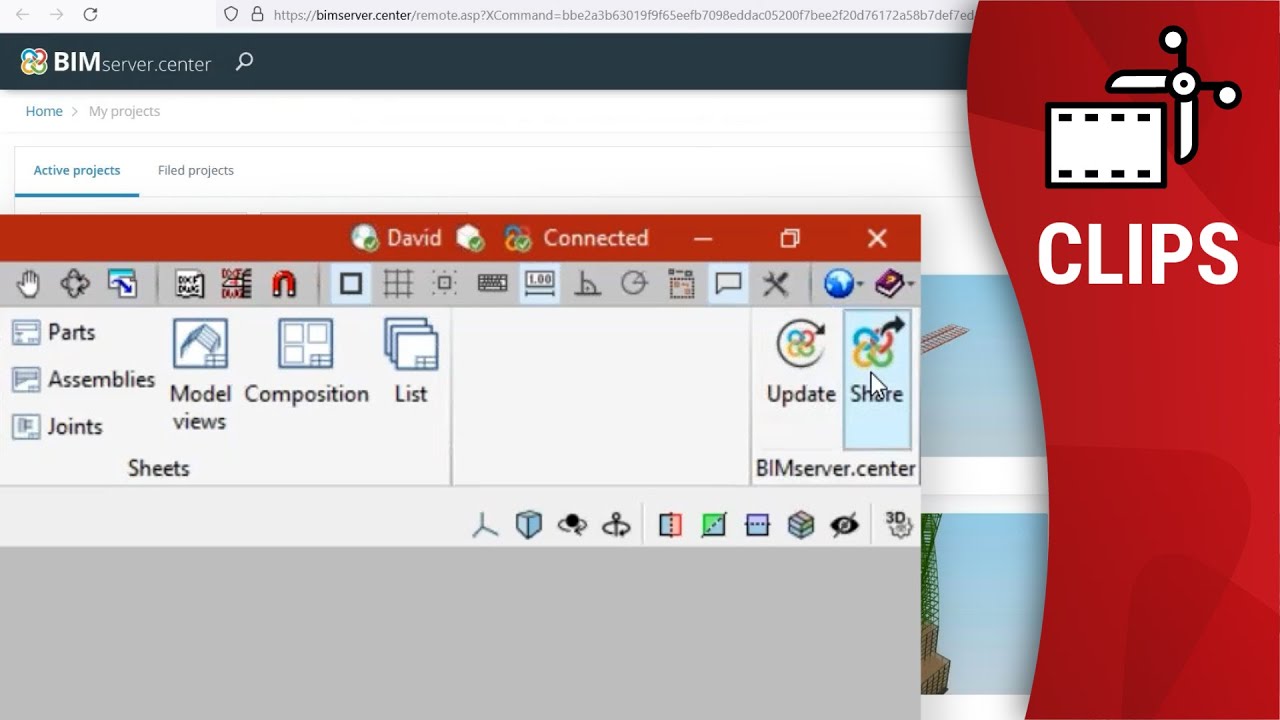The image size is (1280, 720).
Task: Select the hand pan tool
Action: click(x=28, y=284)
